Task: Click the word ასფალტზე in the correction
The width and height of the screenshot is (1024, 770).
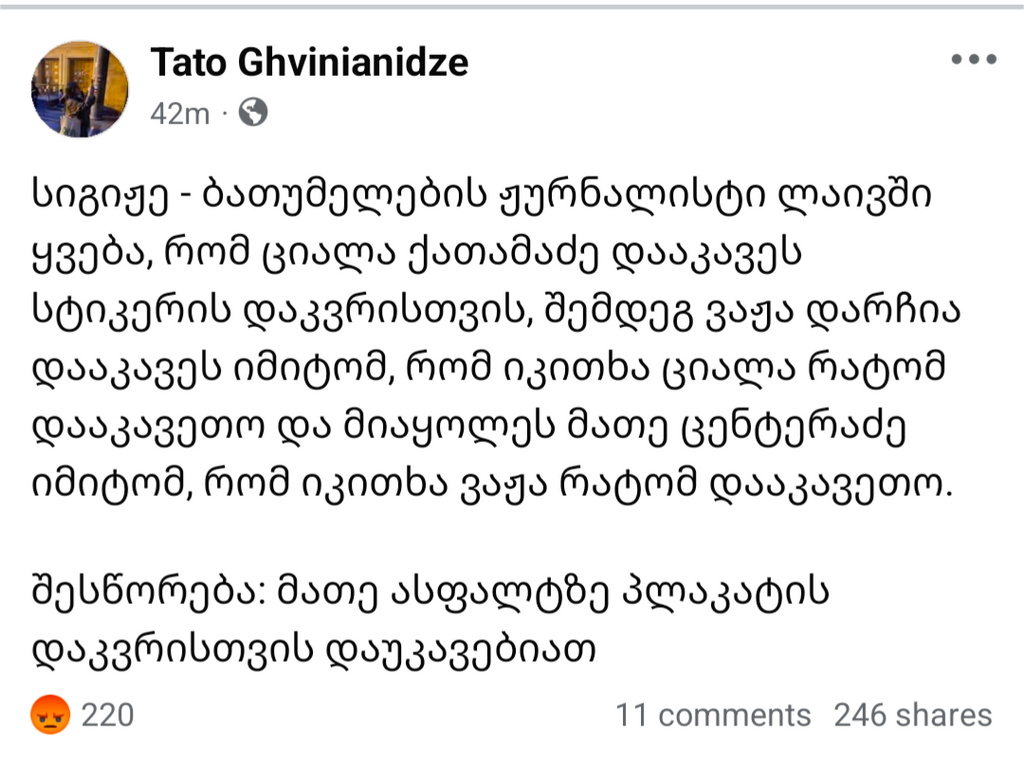Action: tap(499, 592)
